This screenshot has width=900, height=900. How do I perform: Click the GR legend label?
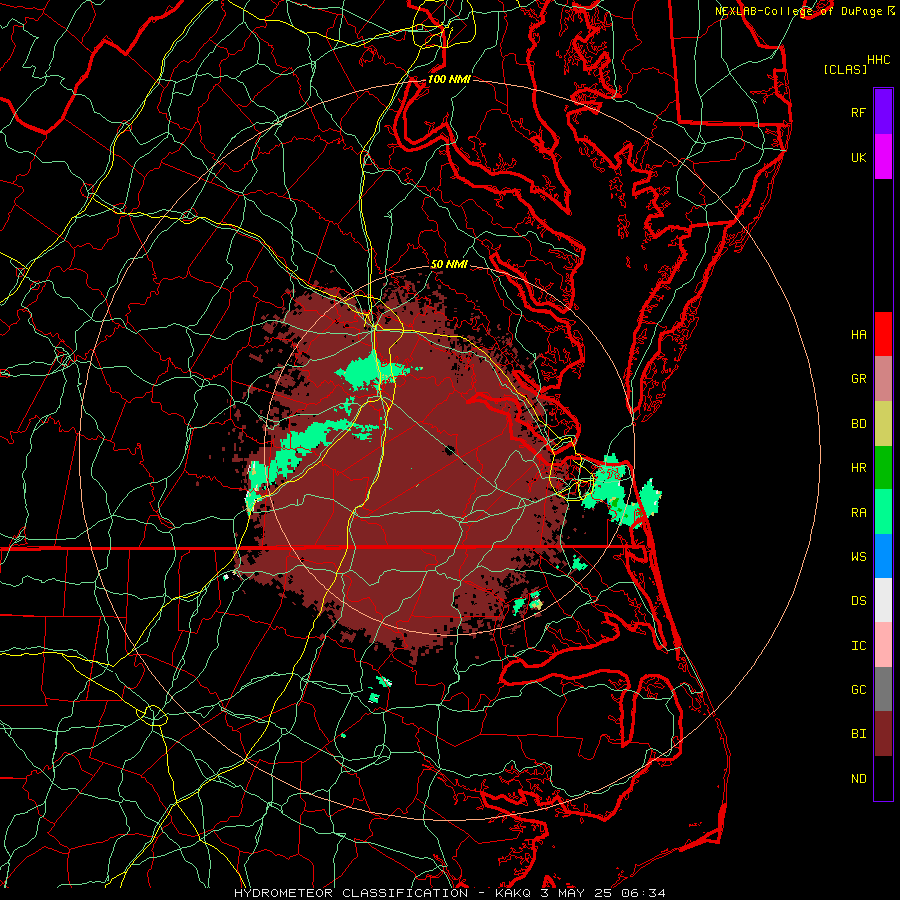click(x=858, y=379)
